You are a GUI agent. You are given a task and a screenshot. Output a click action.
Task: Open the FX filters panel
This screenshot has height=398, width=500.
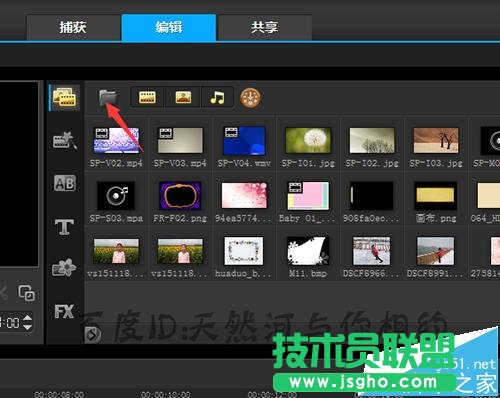pyautogui.click(x=64, y=312)
